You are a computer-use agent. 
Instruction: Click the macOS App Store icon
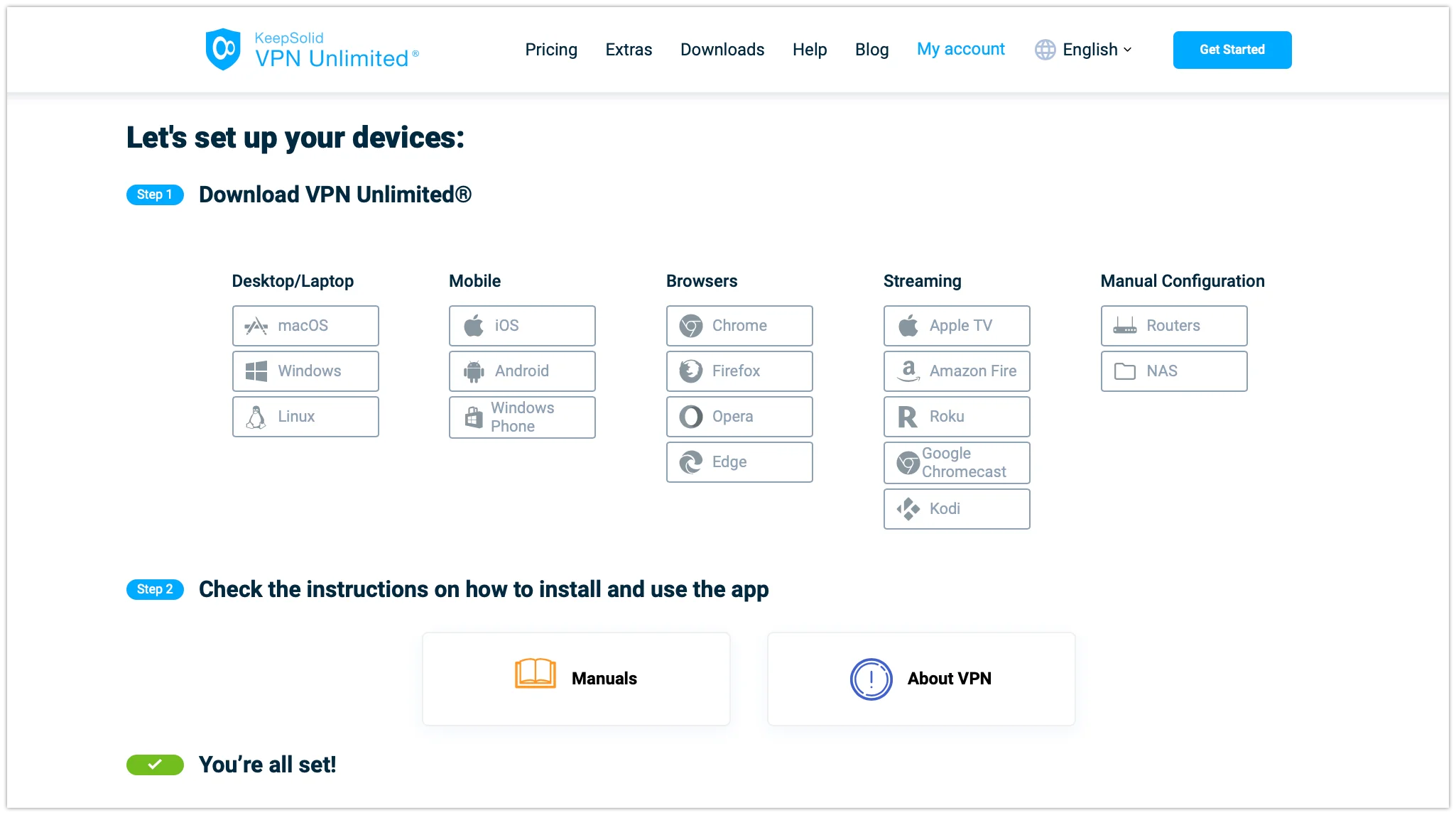(x=256, y=326)
